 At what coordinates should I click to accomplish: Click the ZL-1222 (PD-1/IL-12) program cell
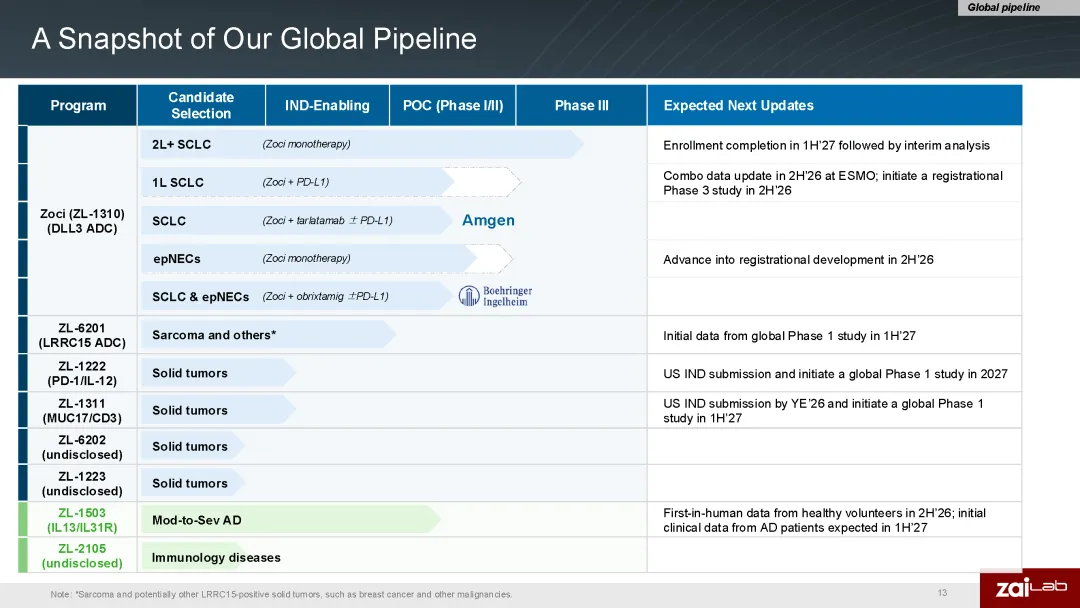[82, 373]
